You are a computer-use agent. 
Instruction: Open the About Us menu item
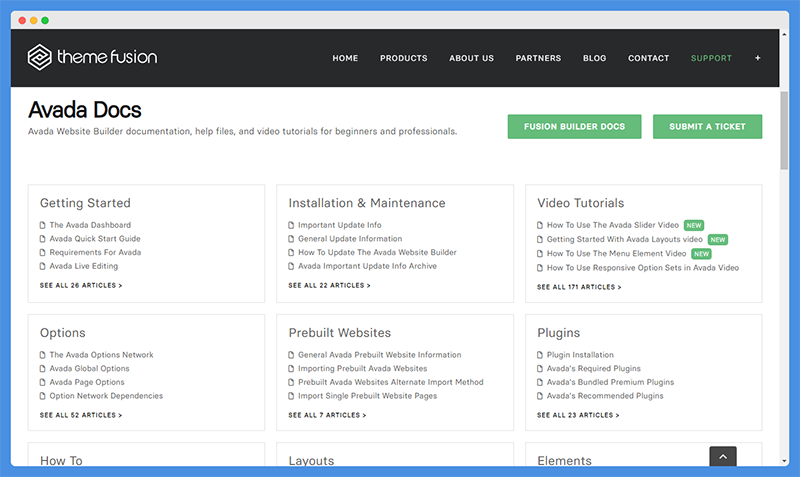pyautogui.click(x=471, y=58)
